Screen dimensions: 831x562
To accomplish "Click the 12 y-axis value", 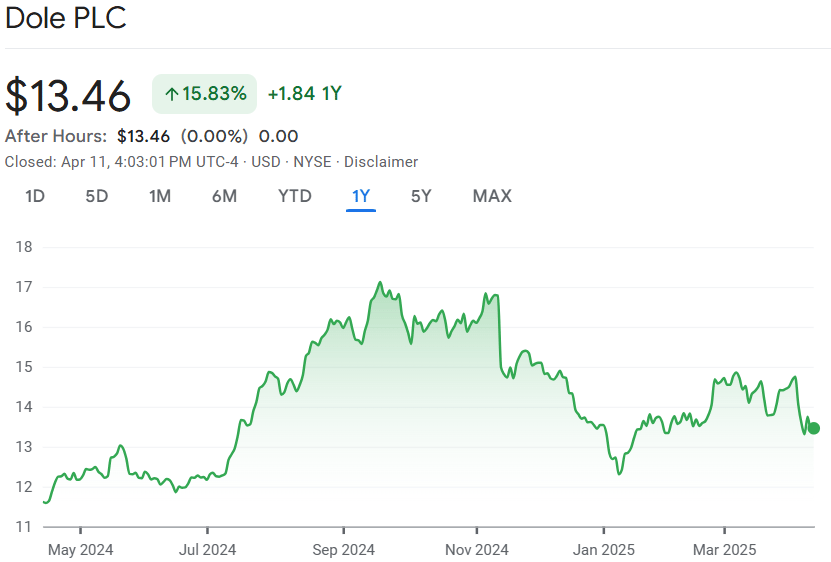I will tap(24, 487).
